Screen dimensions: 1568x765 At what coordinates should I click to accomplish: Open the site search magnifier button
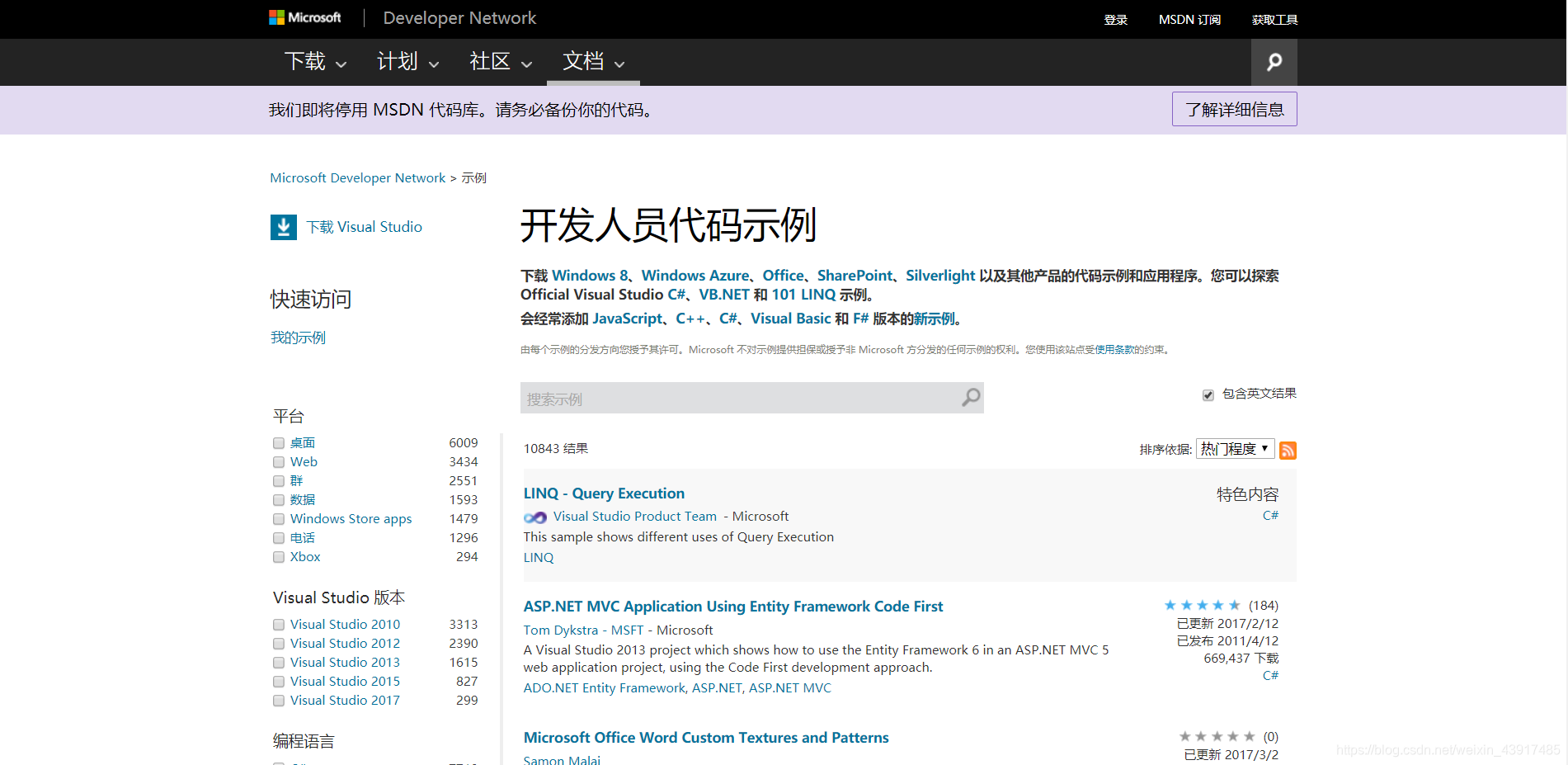click(1274, 62)
